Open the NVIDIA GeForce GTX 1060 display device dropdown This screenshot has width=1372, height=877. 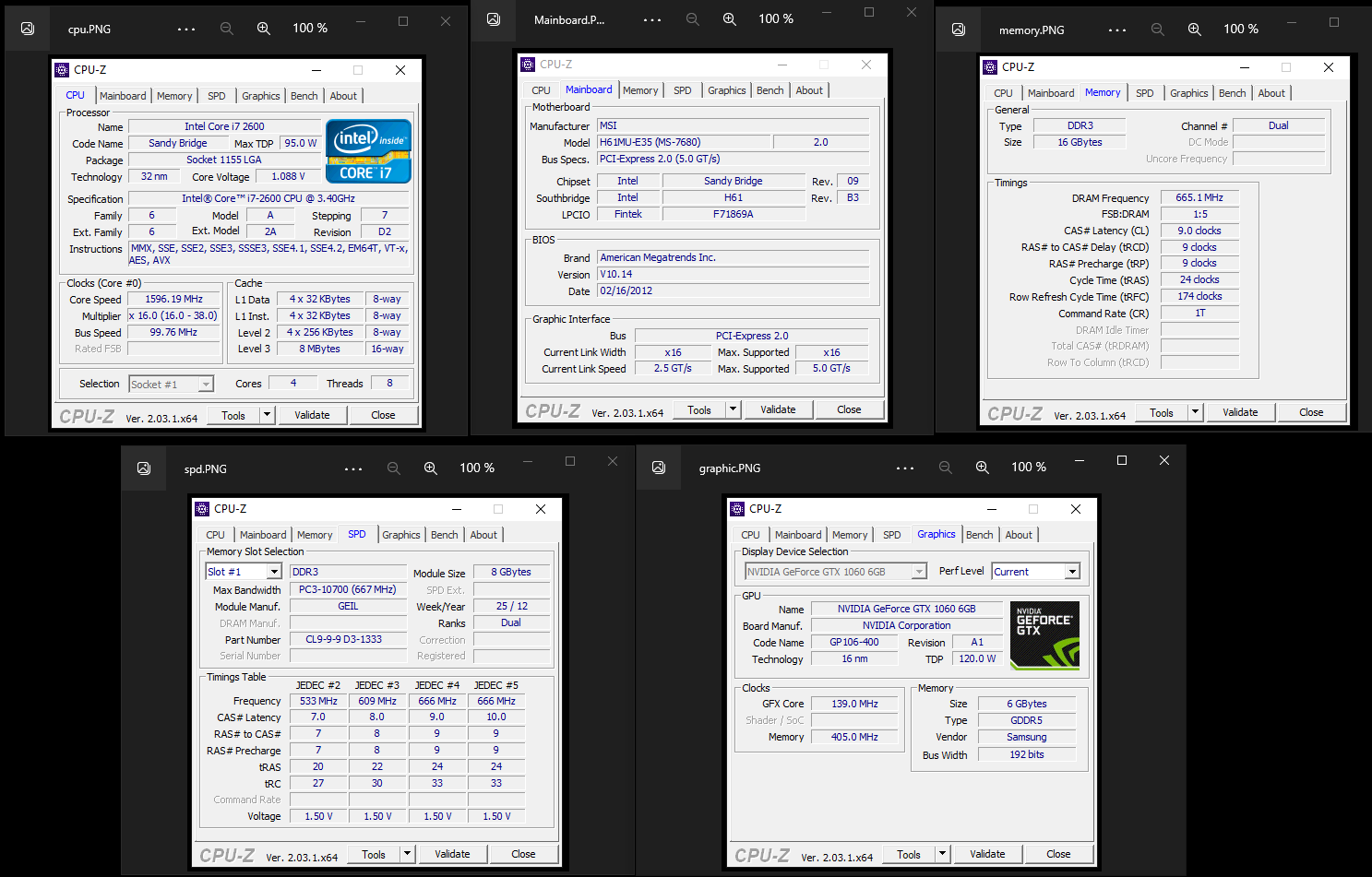pyautogui.click(x=835, y=572)
